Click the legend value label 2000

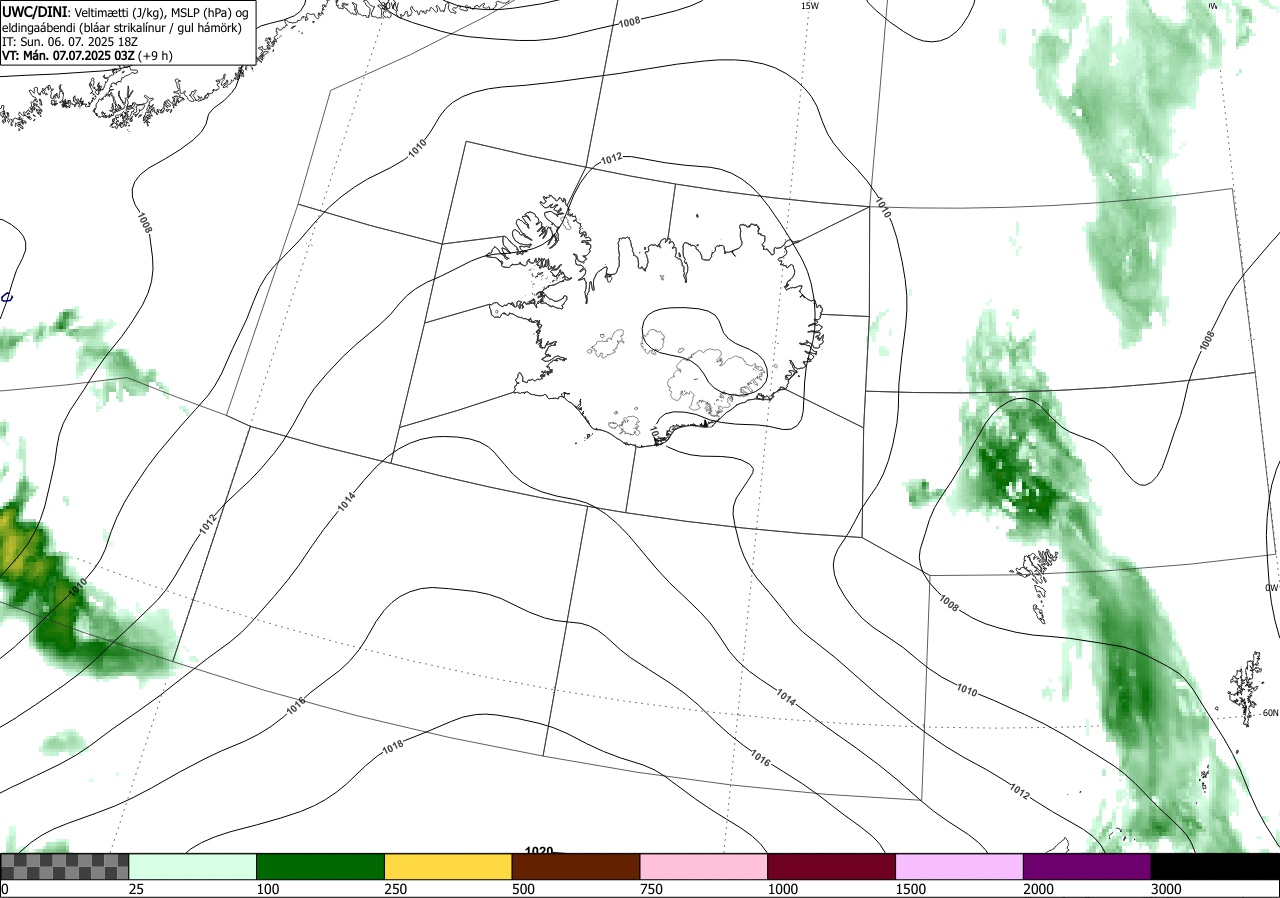1038,889
